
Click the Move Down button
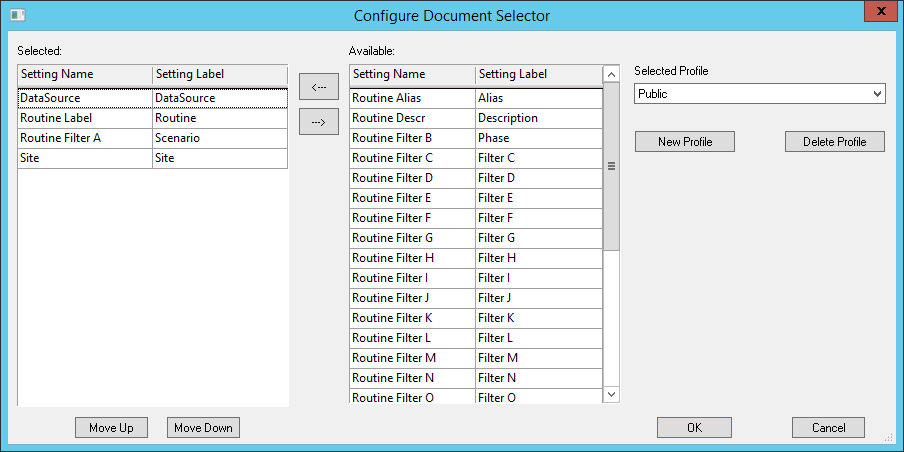coord(203,428)
